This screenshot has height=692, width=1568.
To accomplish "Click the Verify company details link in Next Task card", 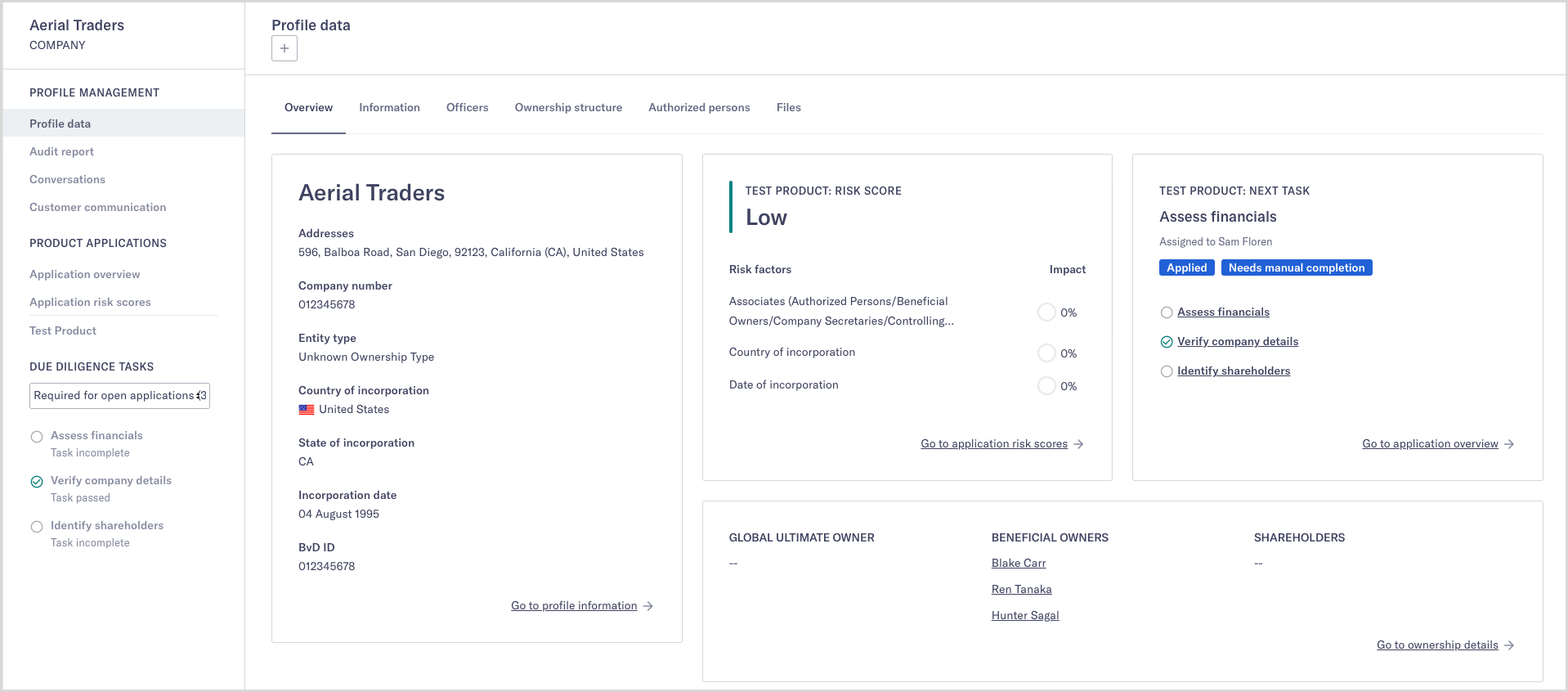I will 1238,341.
